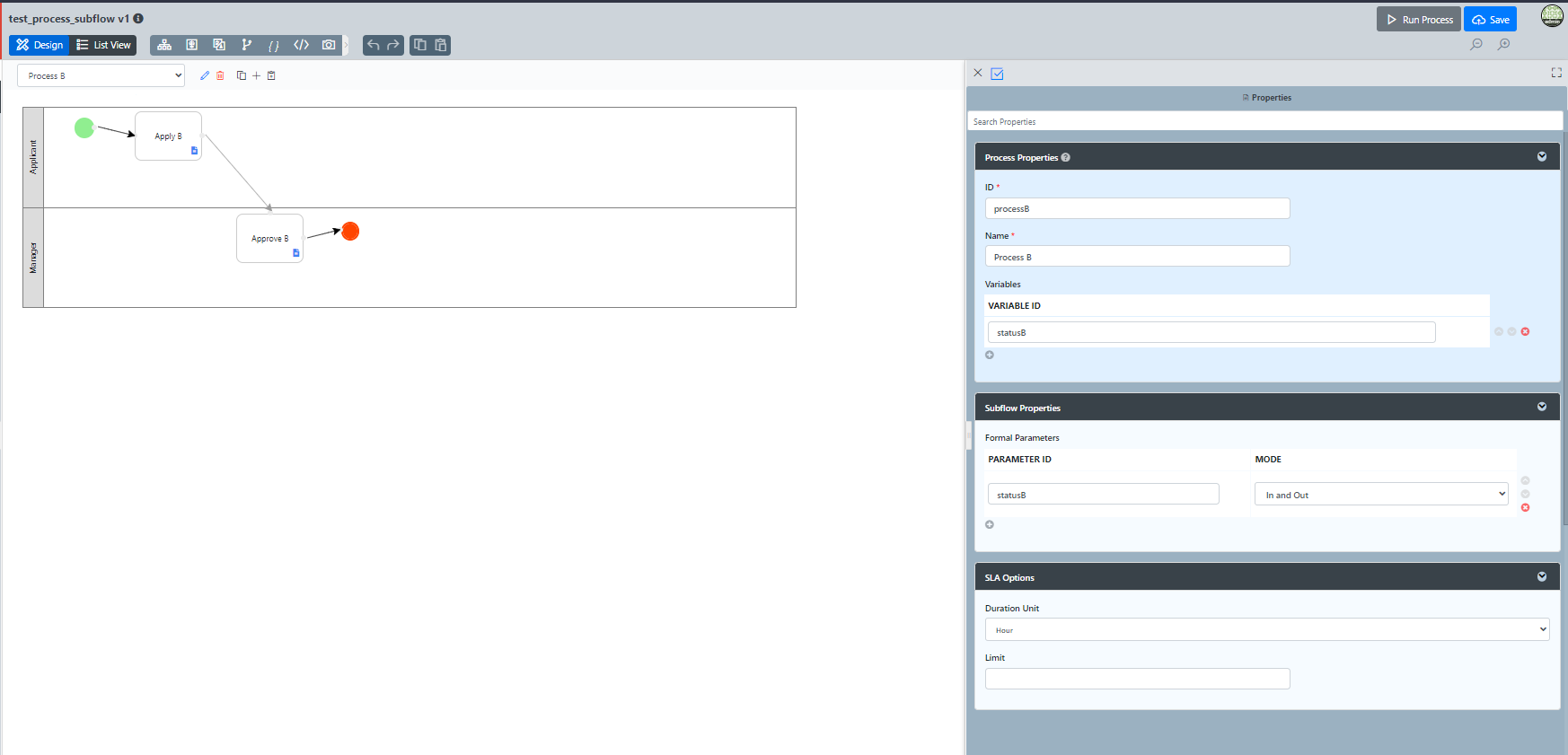Remove the statusB formal parameter row

(x=1525, y=508)
